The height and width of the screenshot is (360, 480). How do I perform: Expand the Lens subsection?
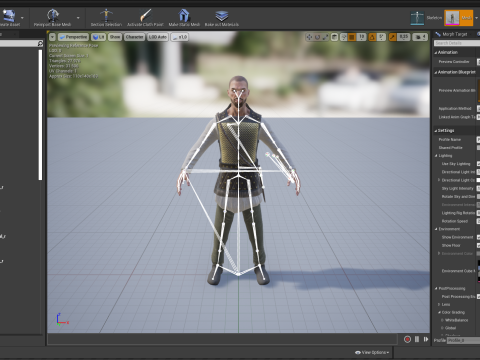tap(439, 304)
